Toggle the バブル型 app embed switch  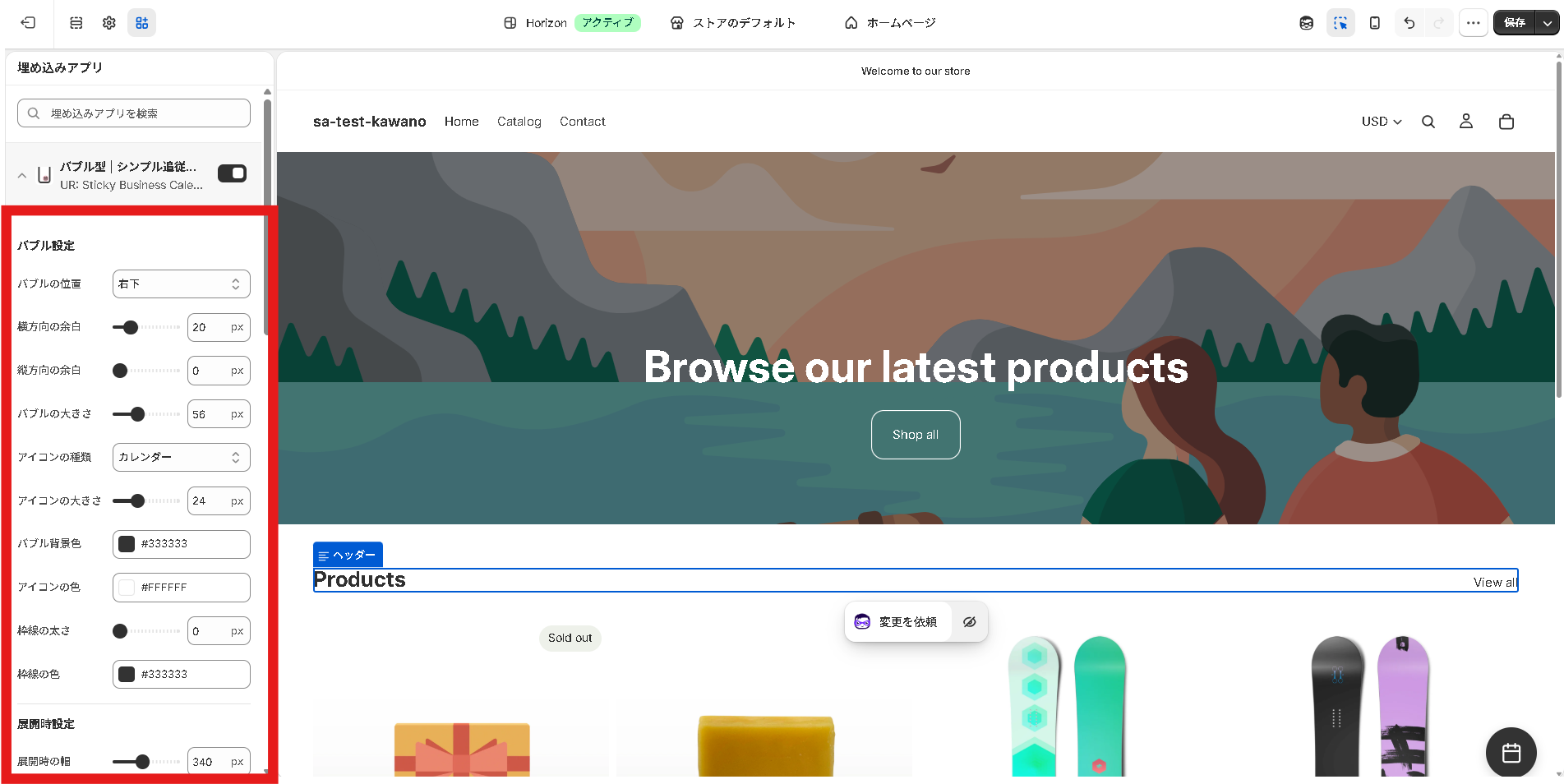click(x=232, y=173)
